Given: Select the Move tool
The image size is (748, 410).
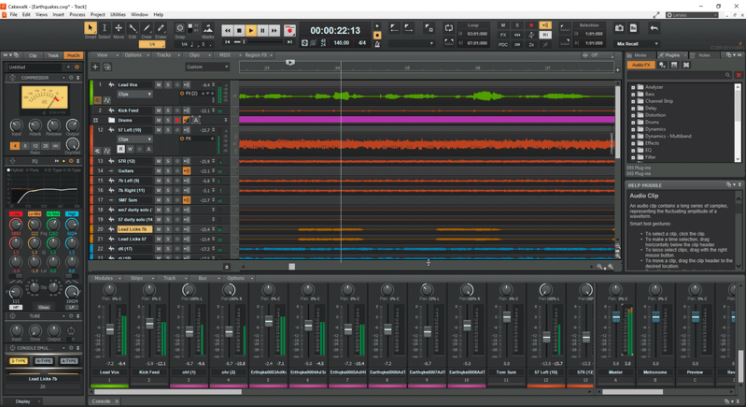Looking at the screenshot, I should click(118, 30).
